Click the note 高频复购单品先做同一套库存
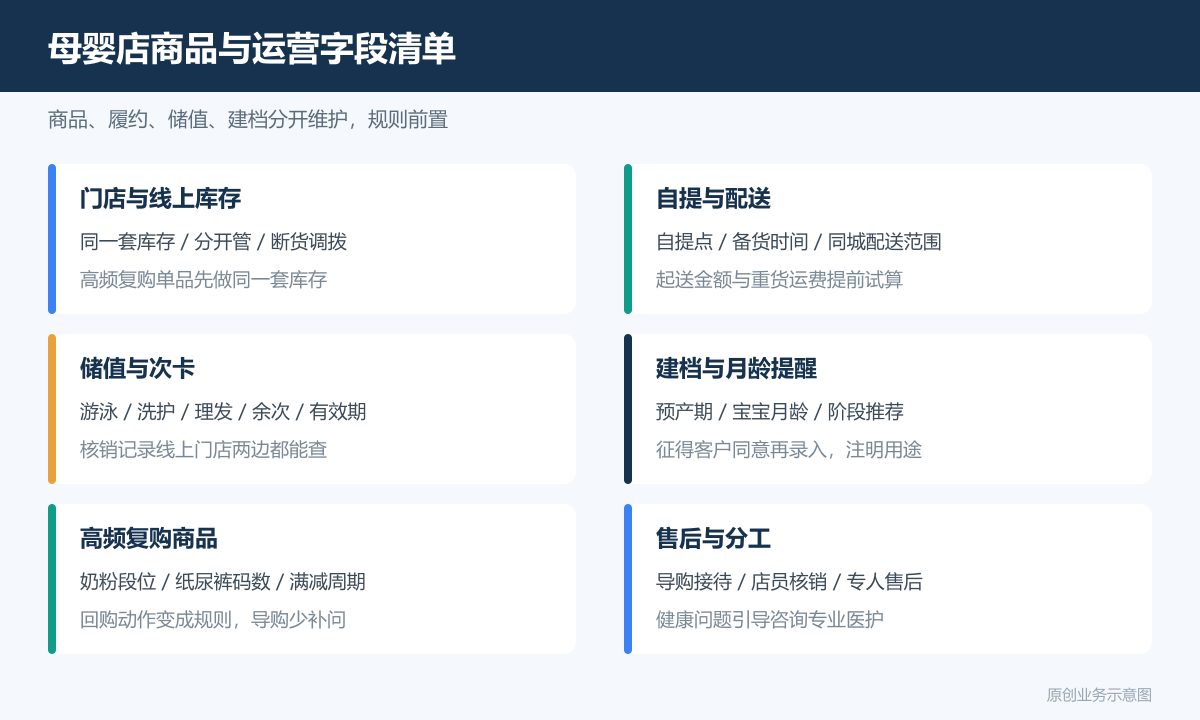Screen dimensions: 1200x720 pyautogui.click(x=203, y=280)
